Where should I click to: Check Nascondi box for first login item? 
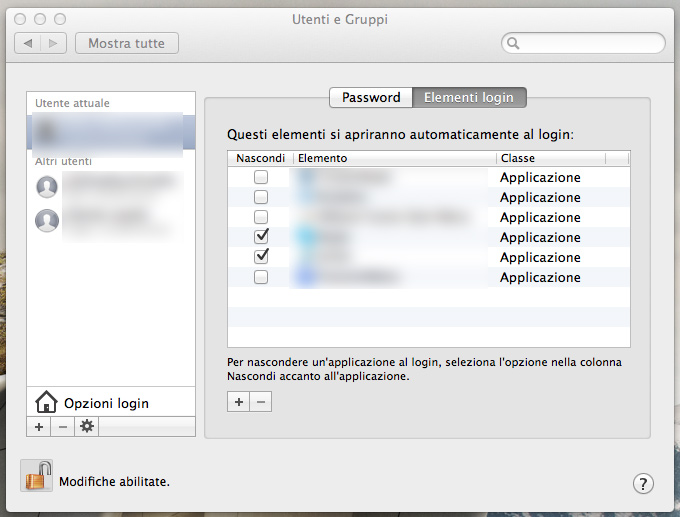pyautogui.click(x=261, y=177)
